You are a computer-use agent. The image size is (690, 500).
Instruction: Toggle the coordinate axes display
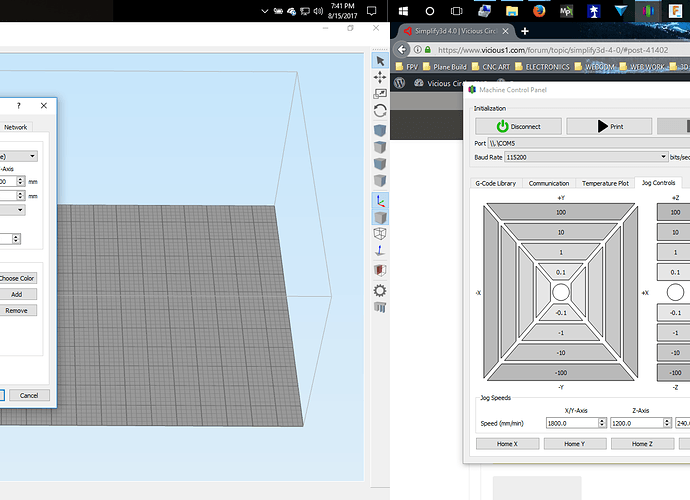380,201
